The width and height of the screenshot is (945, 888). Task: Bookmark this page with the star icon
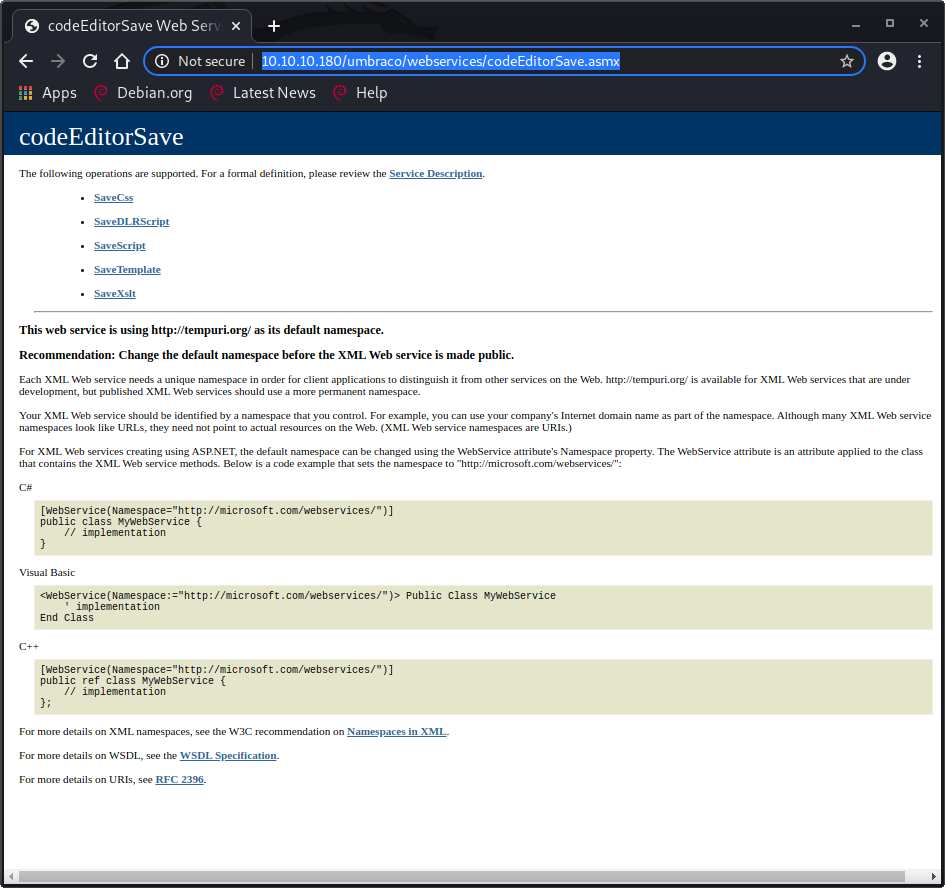846,61
